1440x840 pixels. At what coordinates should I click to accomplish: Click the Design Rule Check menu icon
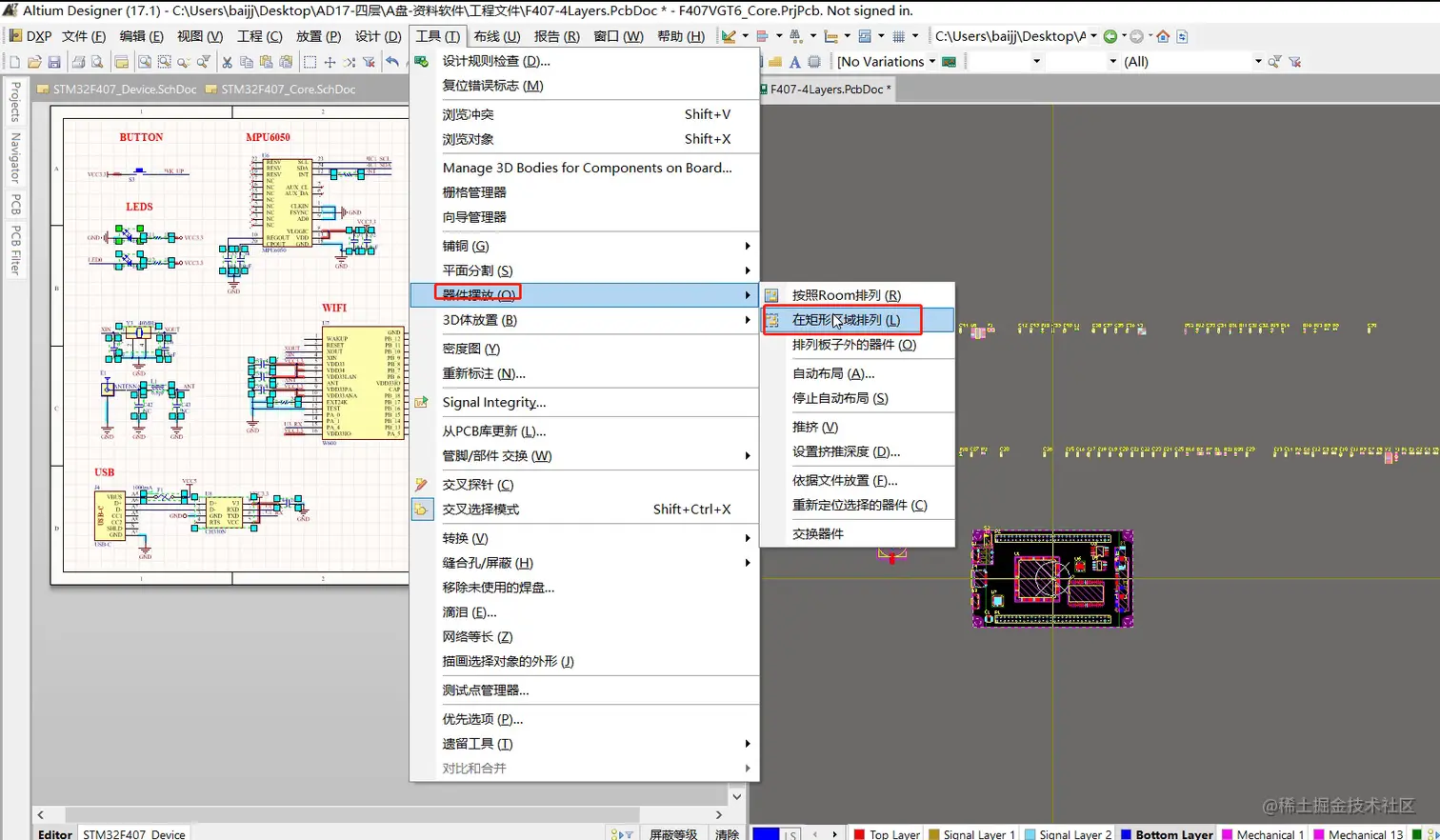click(x=421, y=61)
